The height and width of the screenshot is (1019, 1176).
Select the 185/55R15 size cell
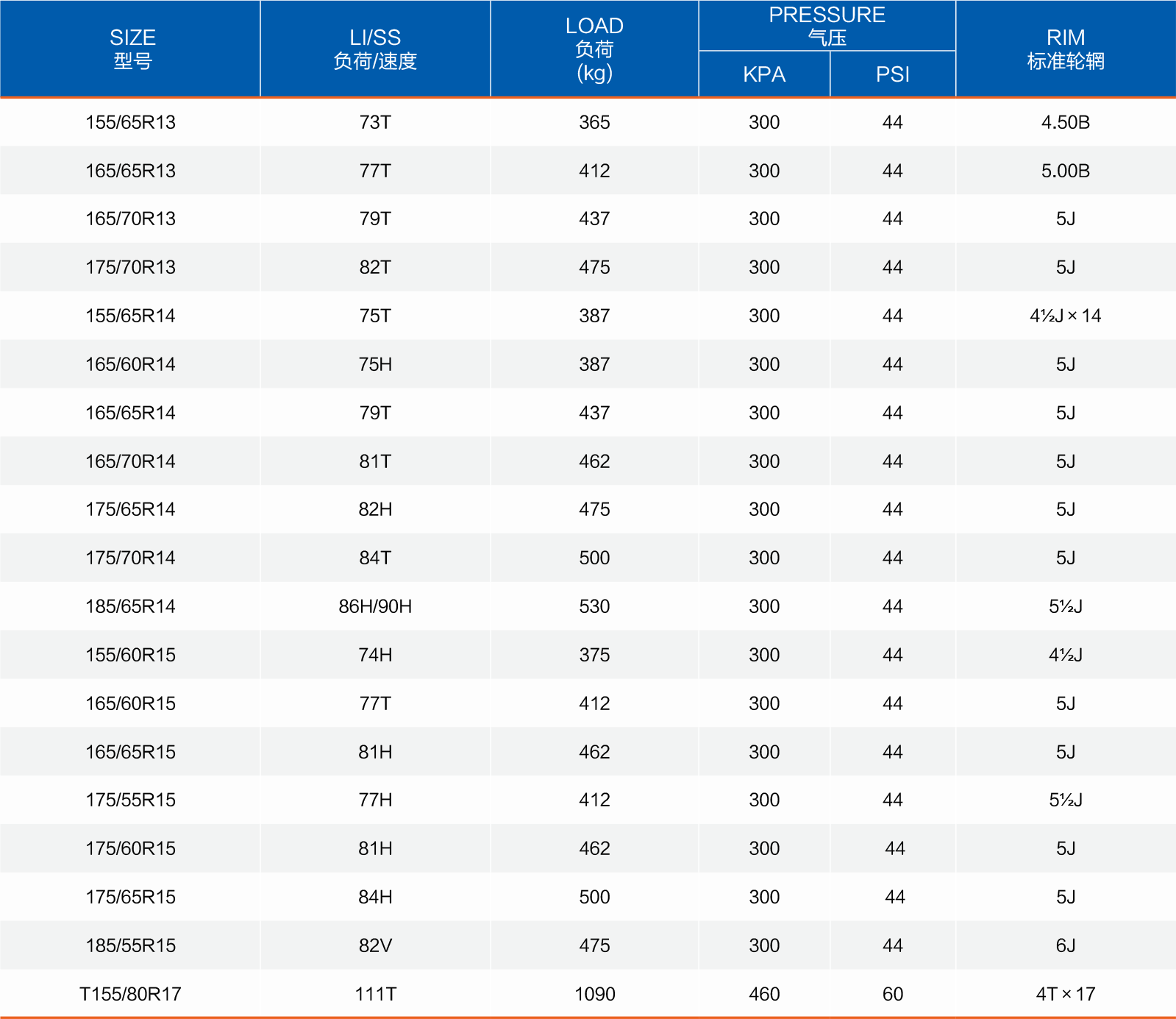click(x=131, y=945)
